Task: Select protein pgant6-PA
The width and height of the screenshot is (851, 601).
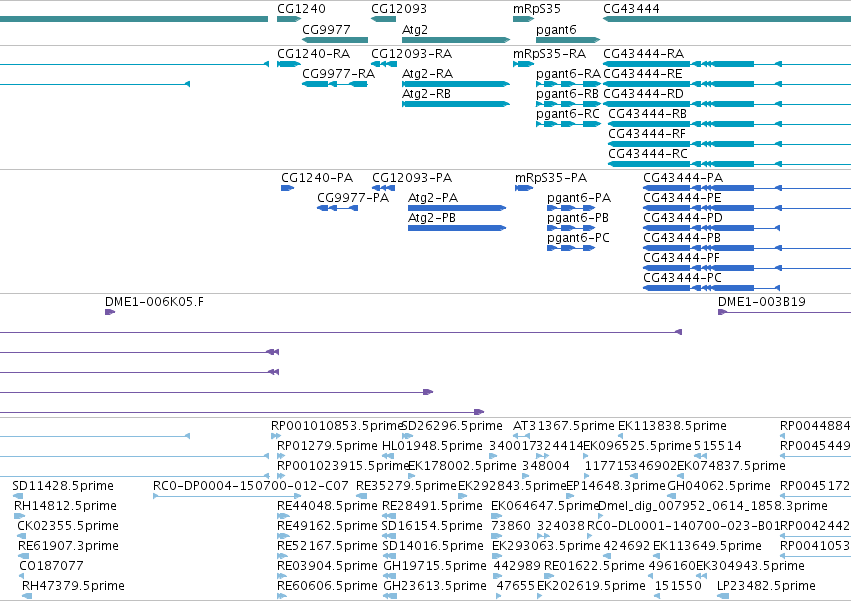Action: pyautogui.click(x=579, y=198)
